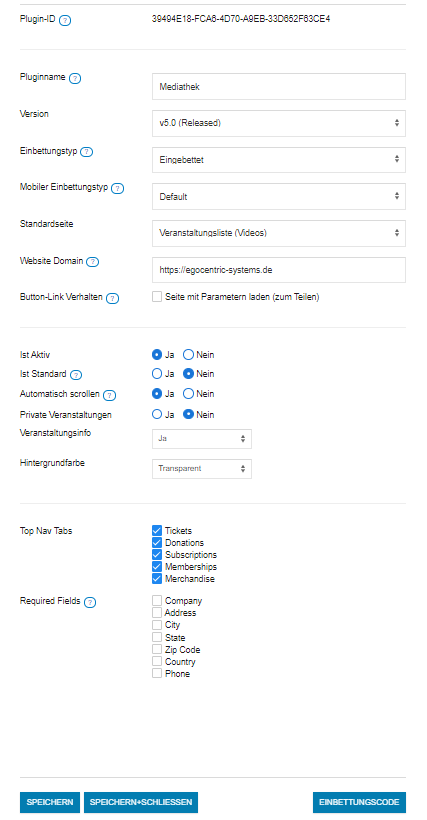The image size is (427, 820).
Task: Enable Seite mit Parametern laden checkbox
Action: [157, 297]
